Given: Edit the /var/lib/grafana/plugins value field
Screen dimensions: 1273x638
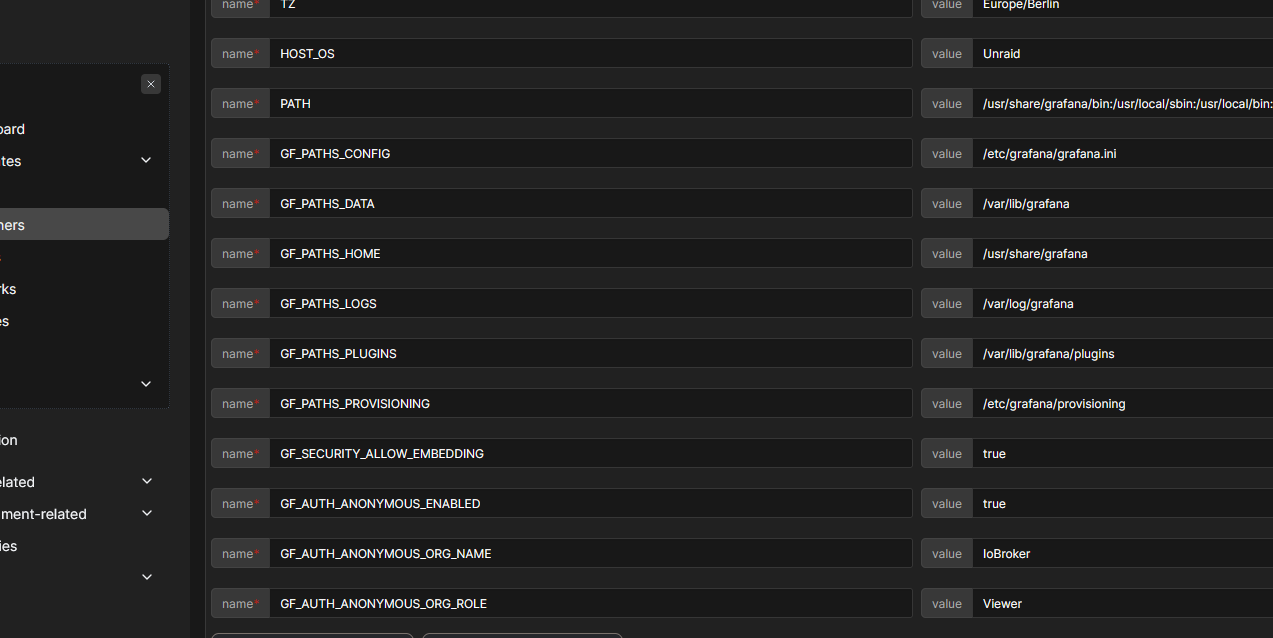Looking at the screenshot, I should pyautogui.click(x=1120, y=354).
